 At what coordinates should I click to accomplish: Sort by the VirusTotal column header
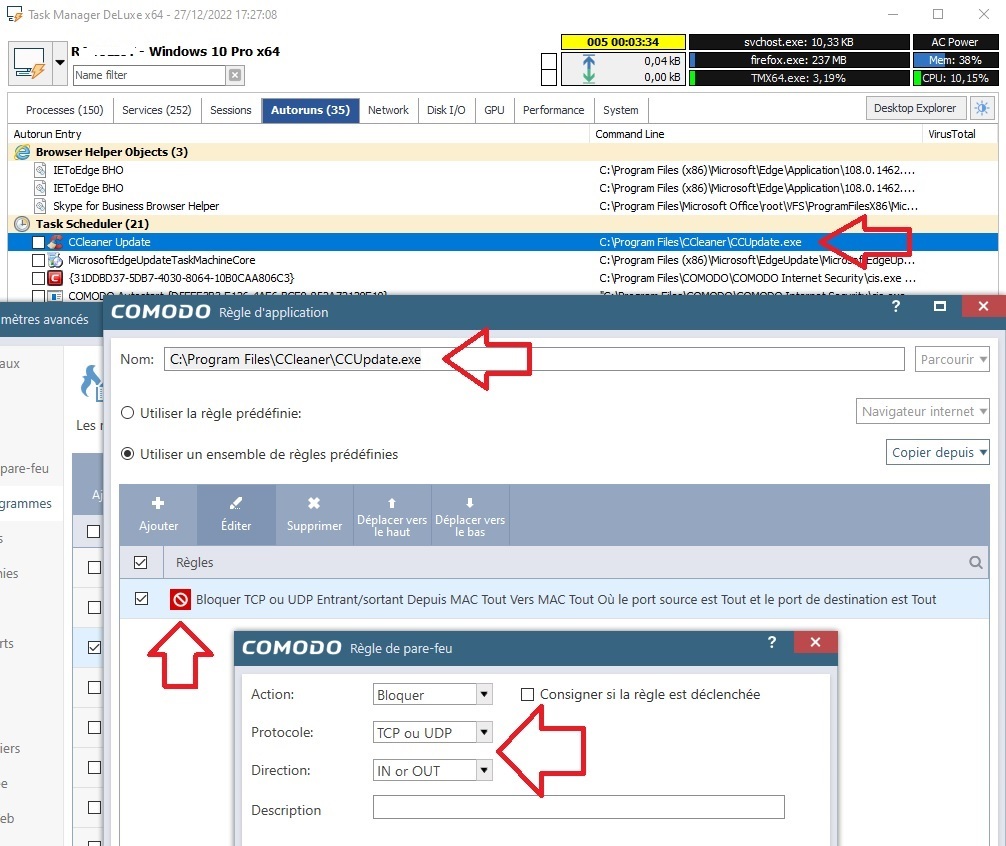point(951,134)
